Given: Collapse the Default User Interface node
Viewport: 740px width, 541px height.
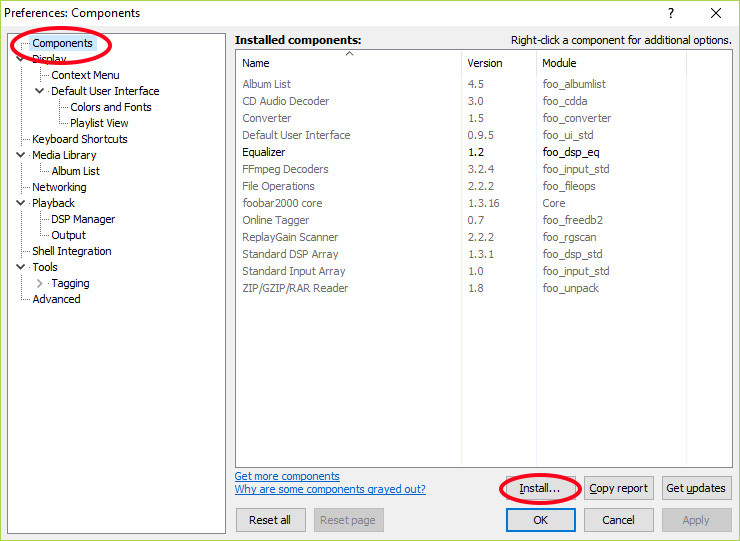Looking at the screenshot, I should point(40,91).
